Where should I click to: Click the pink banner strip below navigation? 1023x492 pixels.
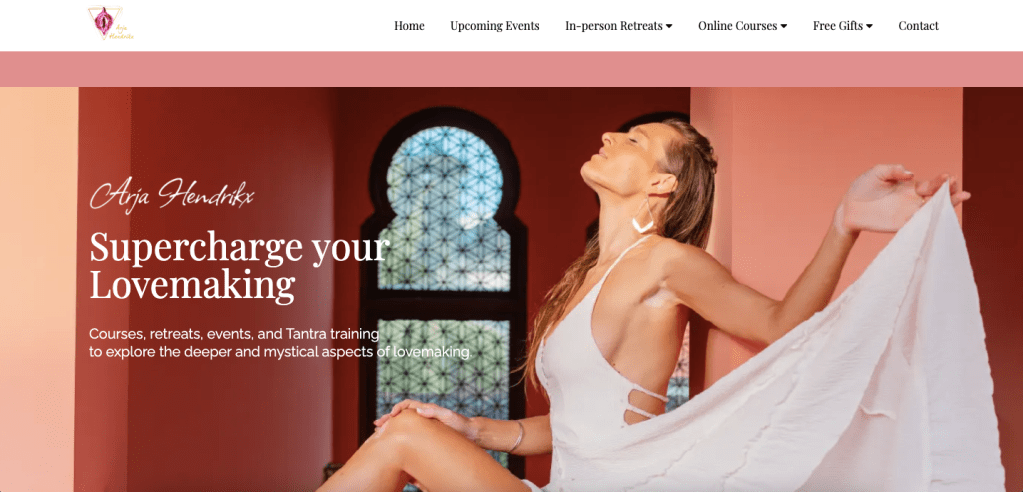click(512, 69)
